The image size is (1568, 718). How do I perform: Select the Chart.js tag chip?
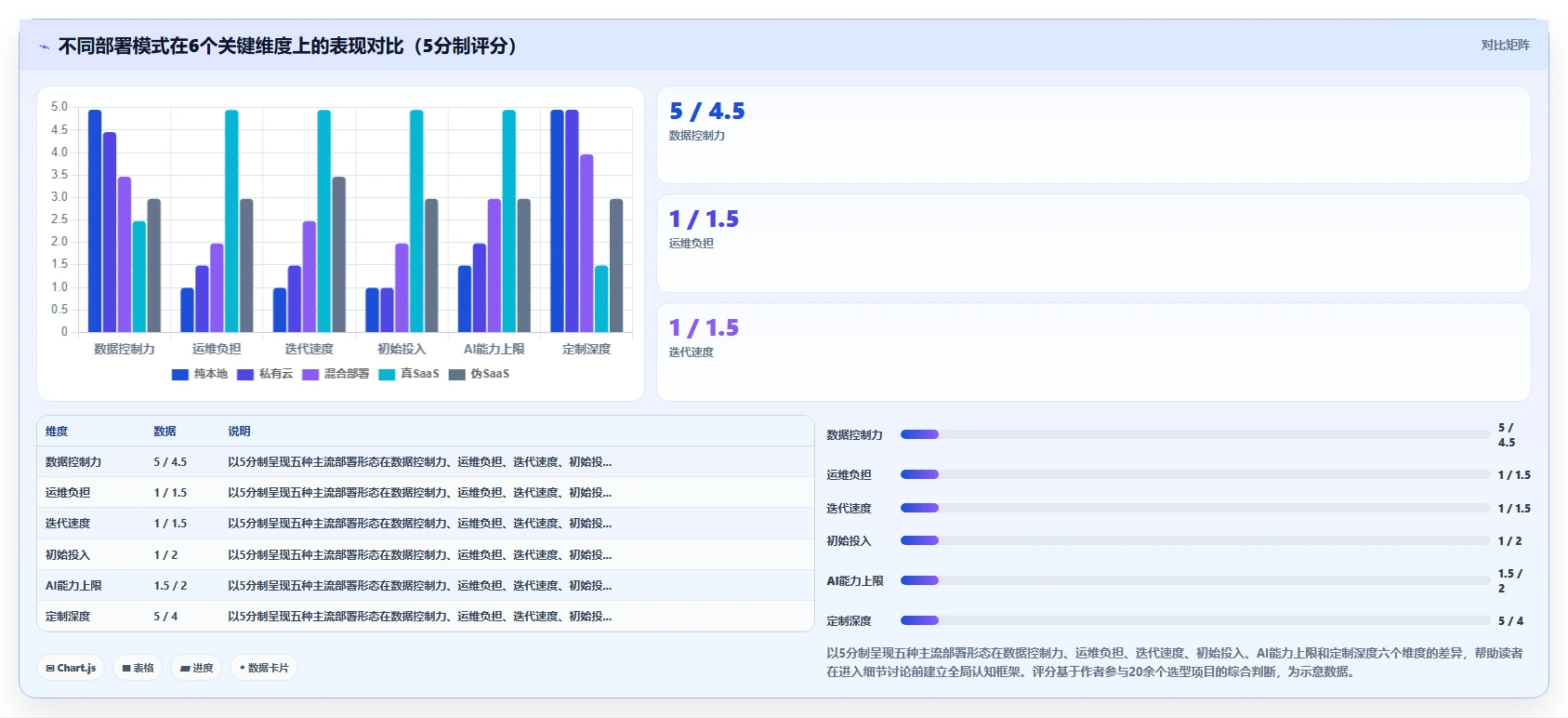tap(72, 668)
